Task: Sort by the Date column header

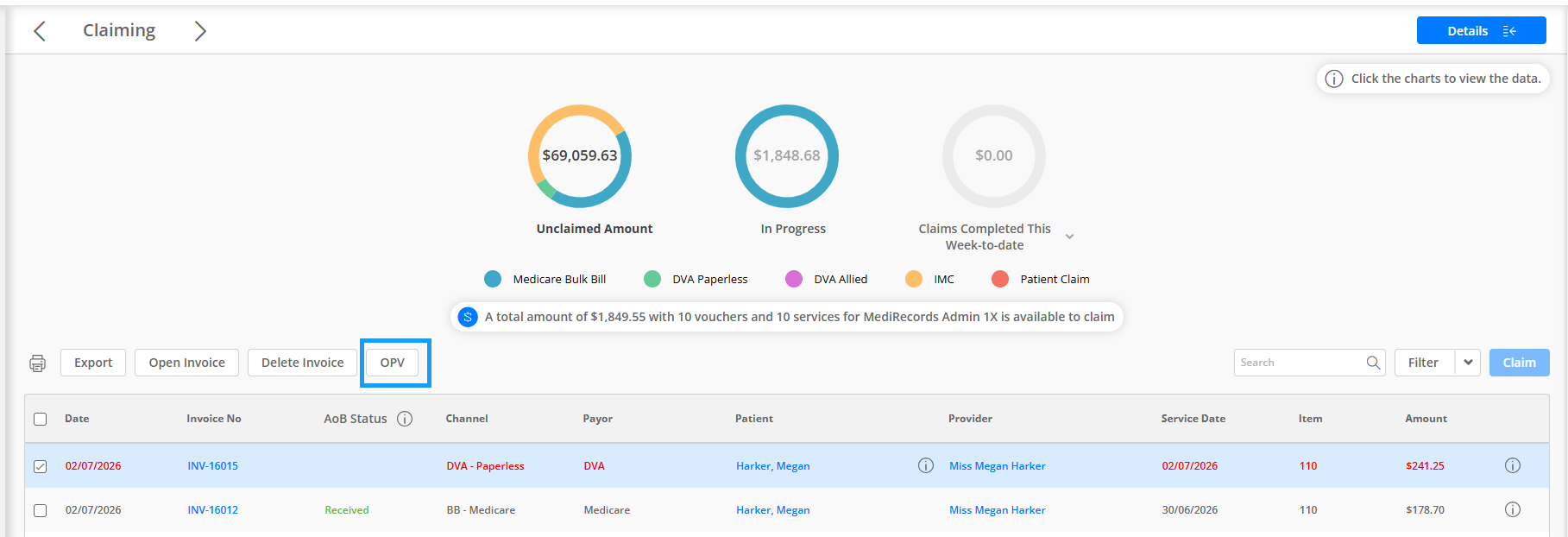Action: tap(77, 419)
